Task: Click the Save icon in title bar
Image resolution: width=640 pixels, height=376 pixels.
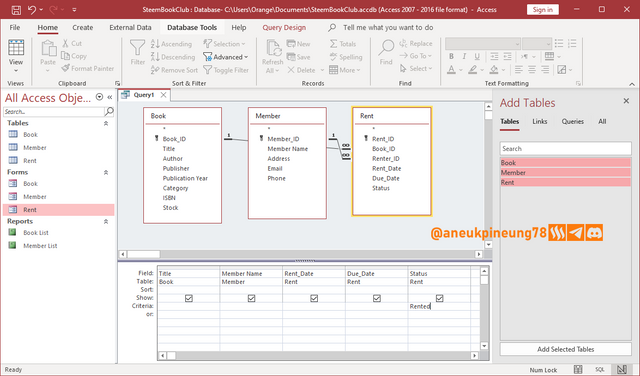Action: 16,10
